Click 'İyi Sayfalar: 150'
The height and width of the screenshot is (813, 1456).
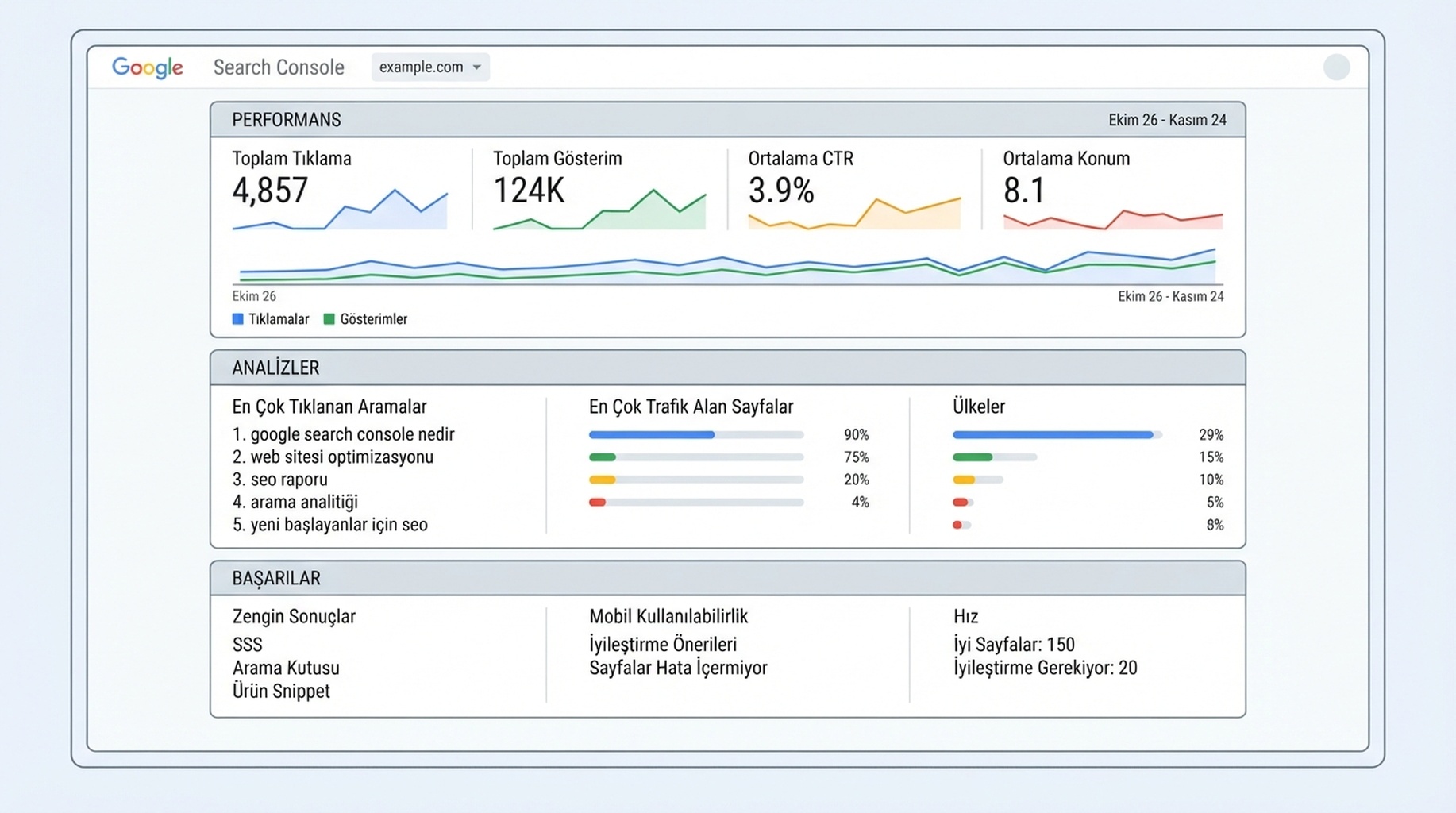click(x=1014, y=645)
